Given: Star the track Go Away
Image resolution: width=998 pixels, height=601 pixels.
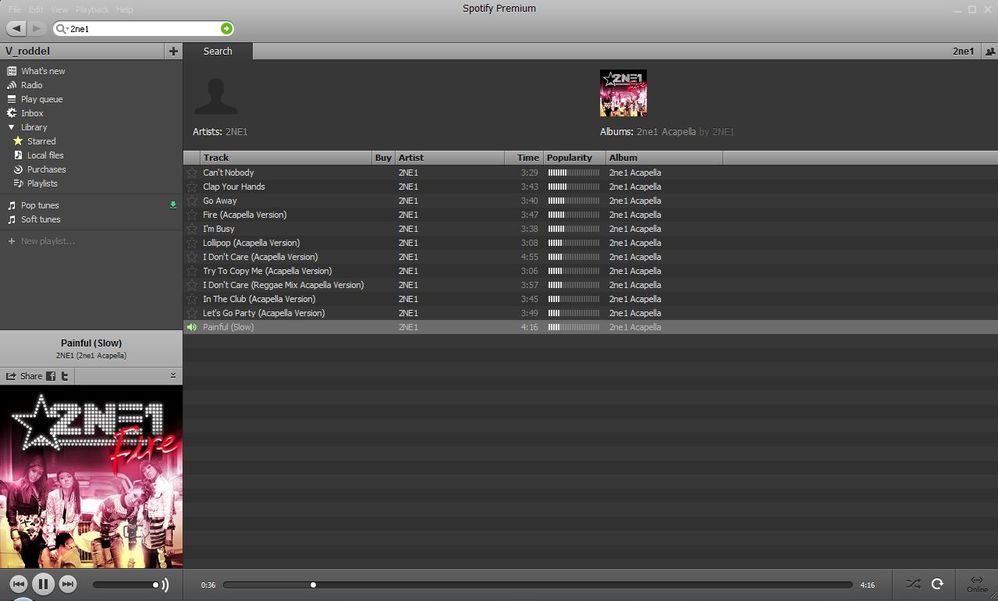Looking at the screenshot, I should point(192,201).
